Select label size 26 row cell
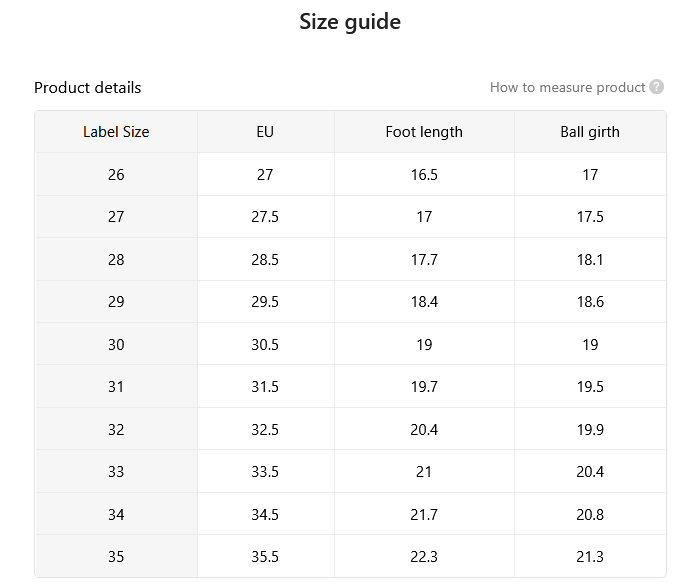 (x=116, y=174)
